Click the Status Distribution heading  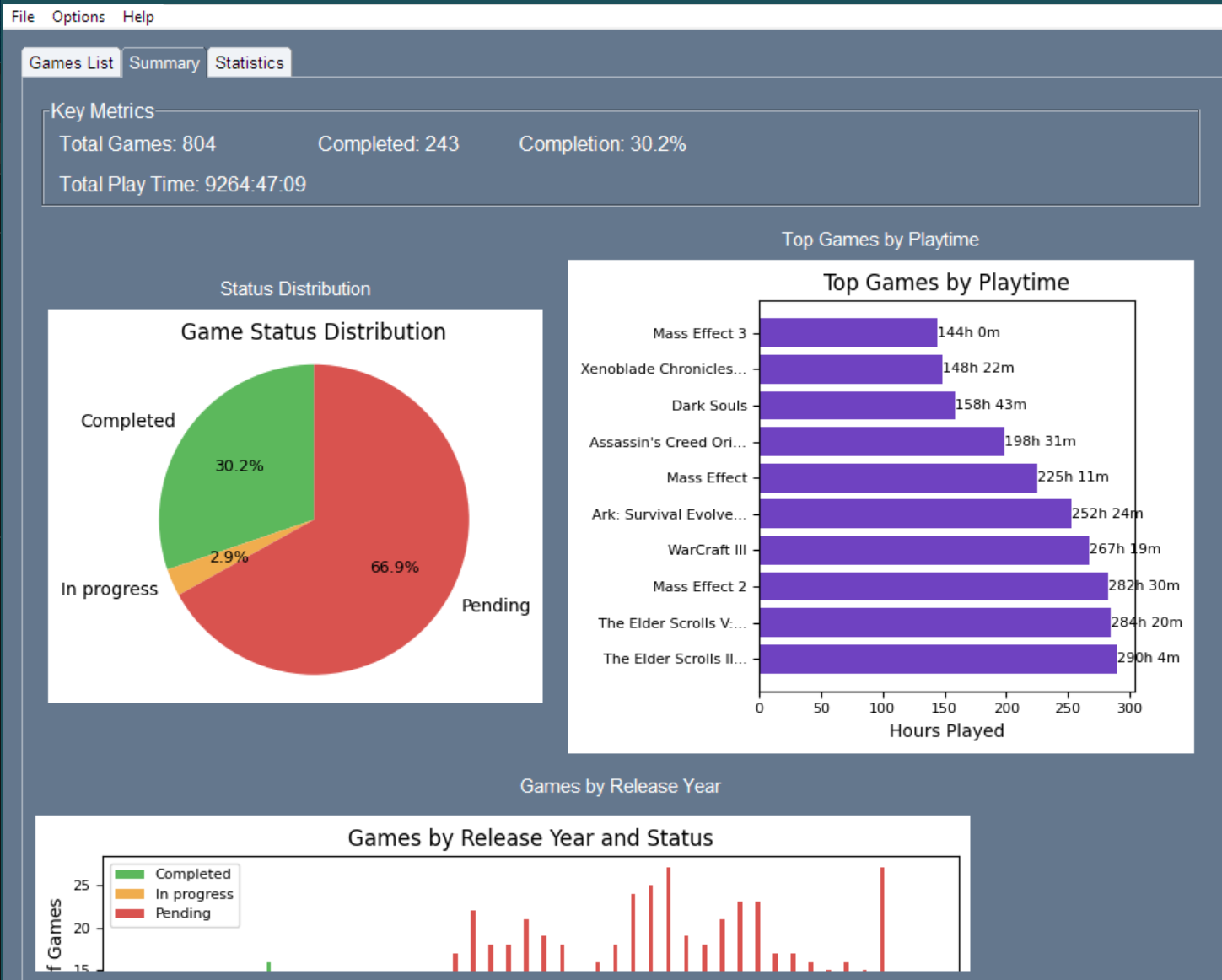[x=295, y=289]
